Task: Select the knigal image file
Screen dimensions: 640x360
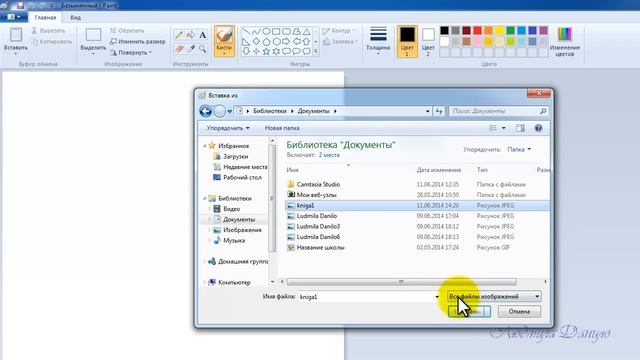Action: [418, 206]
